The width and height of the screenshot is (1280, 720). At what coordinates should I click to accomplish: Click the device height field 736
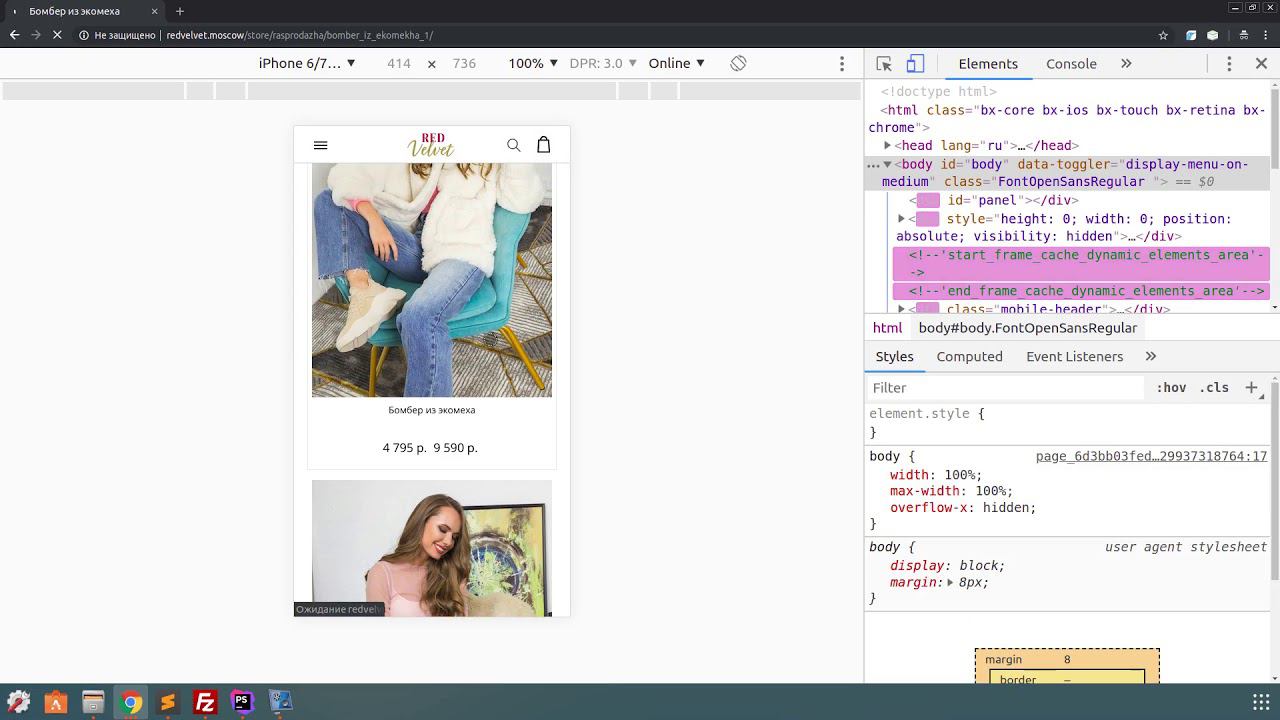pos(464,63)
